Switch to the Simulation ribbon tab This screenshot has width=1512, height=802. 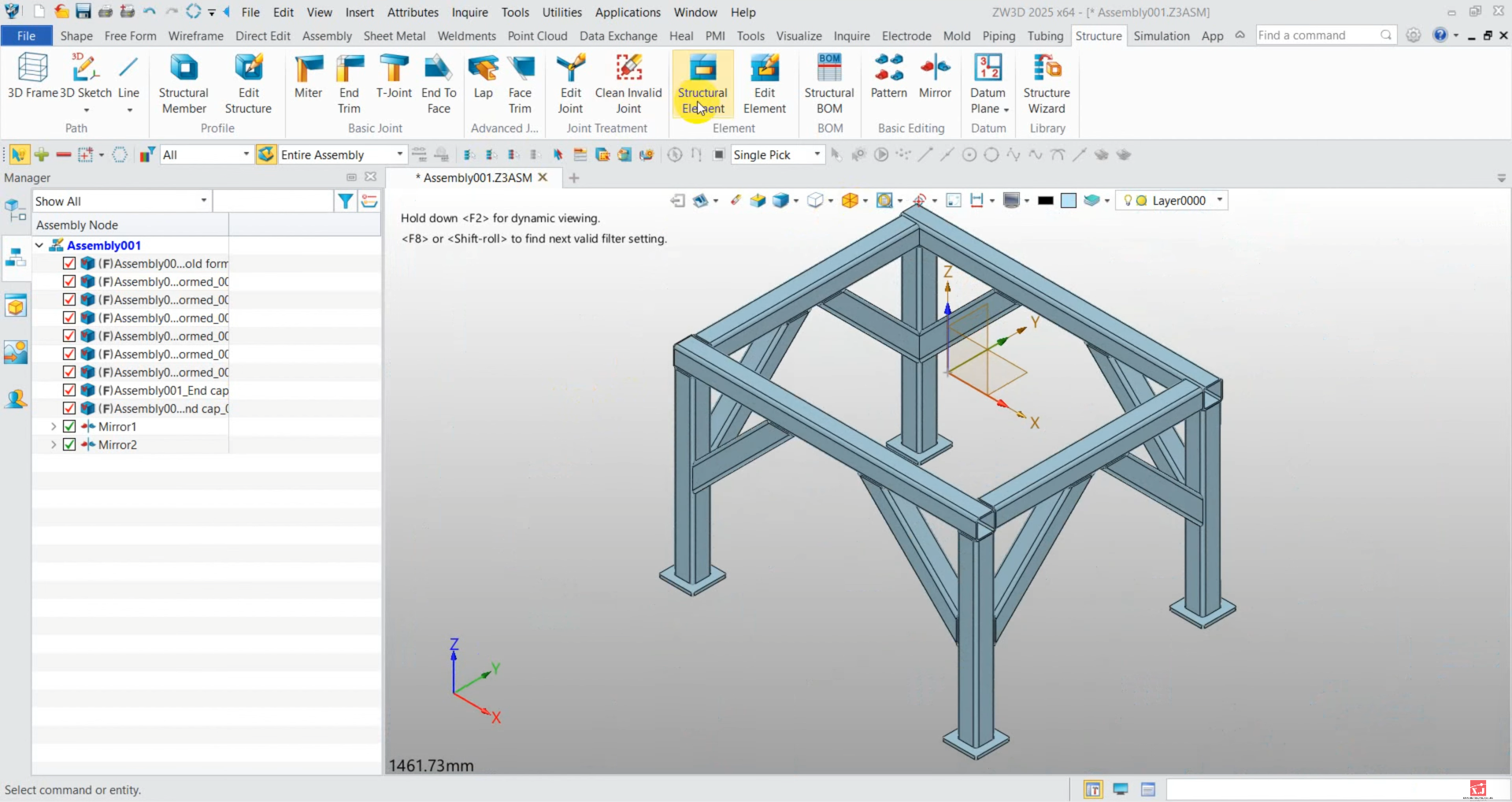coord(1162,35)
